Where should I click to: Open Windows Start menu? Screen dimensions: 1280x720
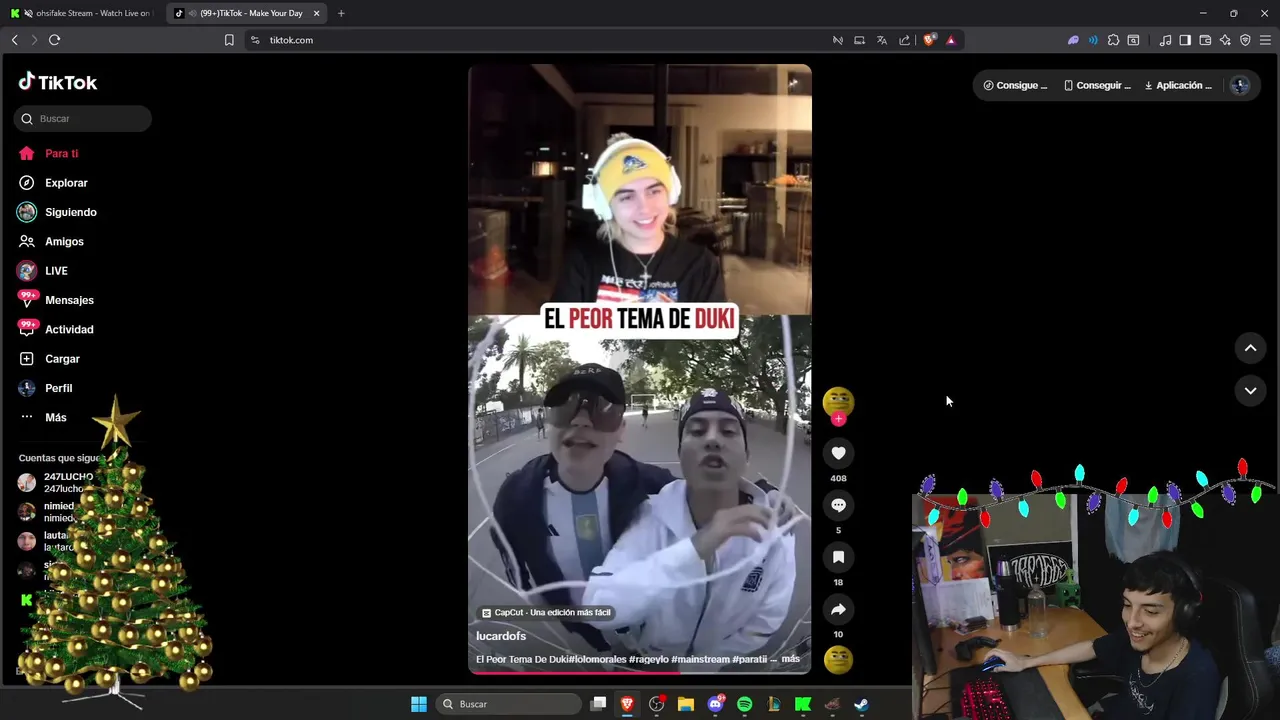pos(419,704)
